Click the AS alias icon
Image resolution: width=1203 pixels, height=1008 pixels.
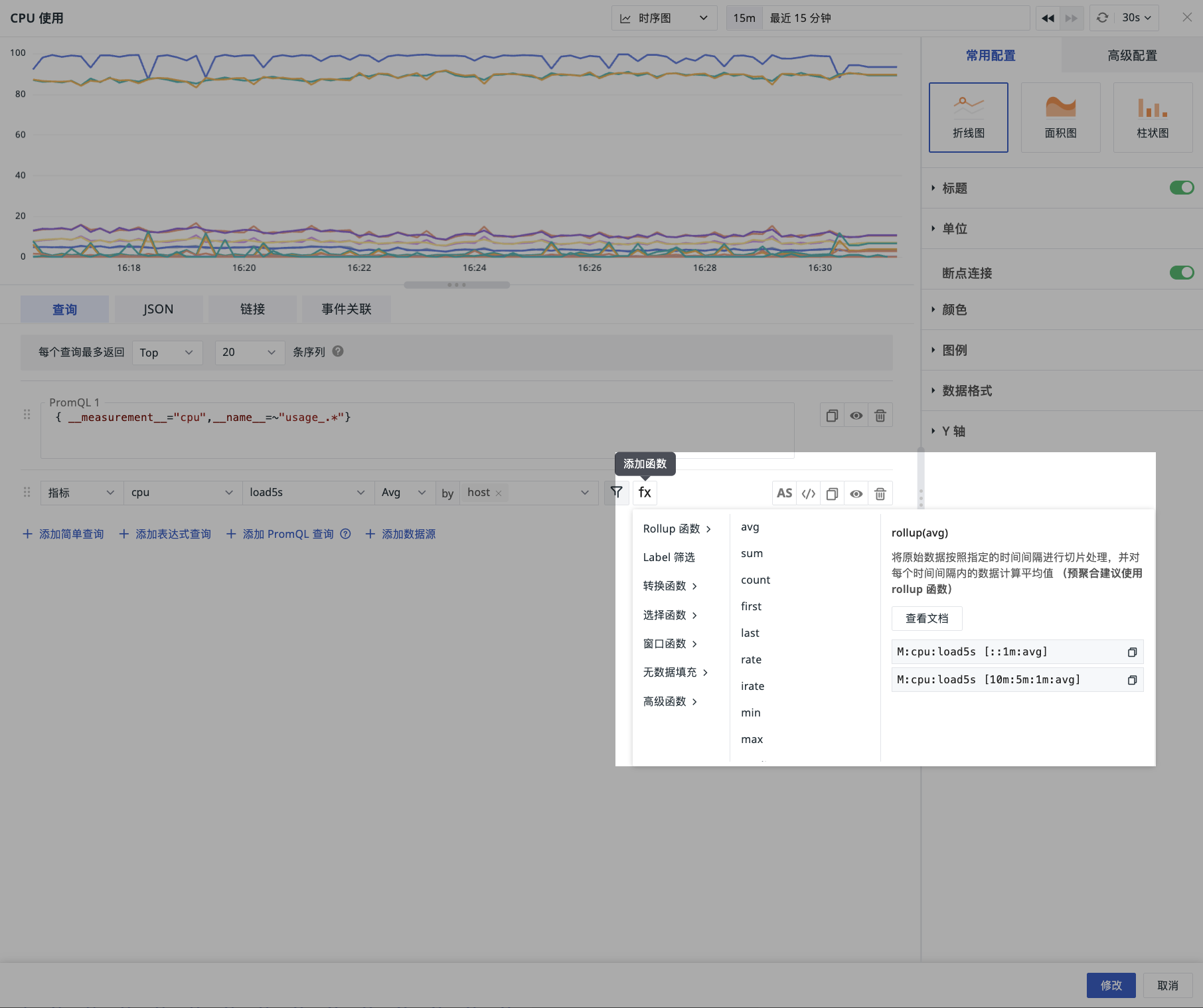784,493
